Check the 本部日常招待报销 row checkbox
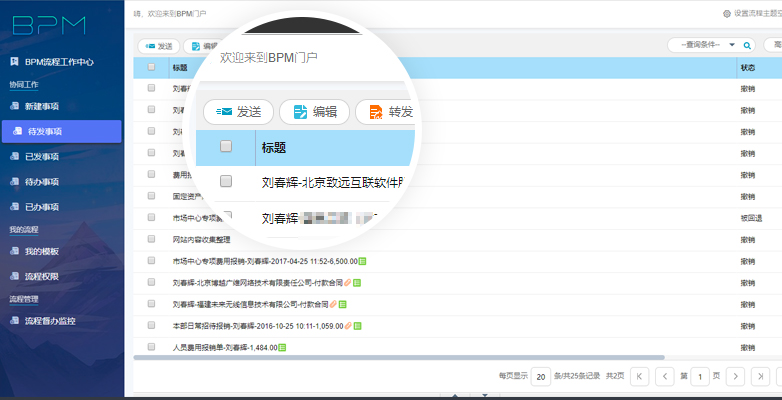The height and width of the screenshot is (400, 782). point(151,326)
